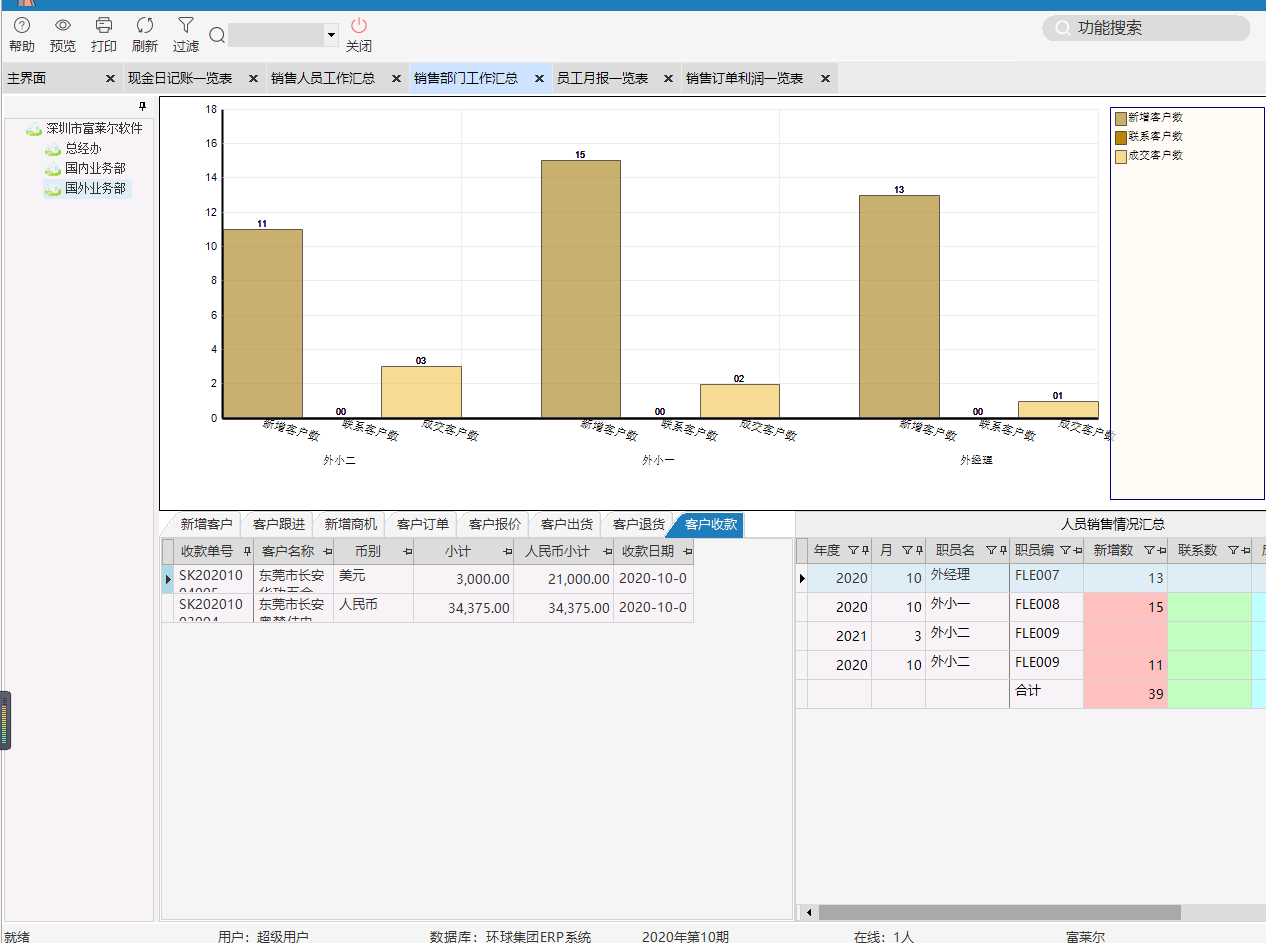
Task: Click the 联系客户数 legend color swatch
Action: [x=1120, y=137]
